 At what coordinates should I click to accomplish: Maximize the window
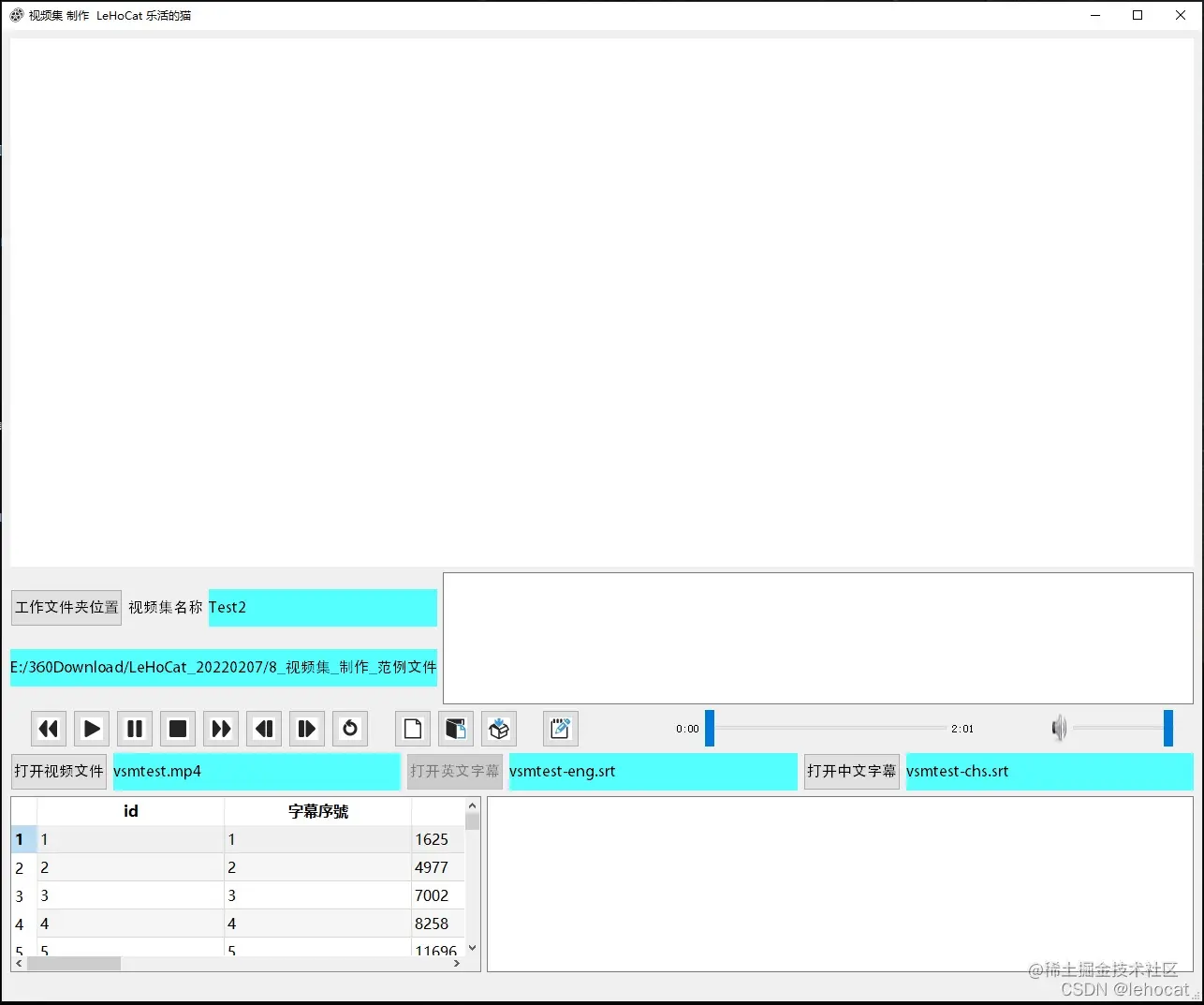pyautogui.click(x=1138, y=15)
